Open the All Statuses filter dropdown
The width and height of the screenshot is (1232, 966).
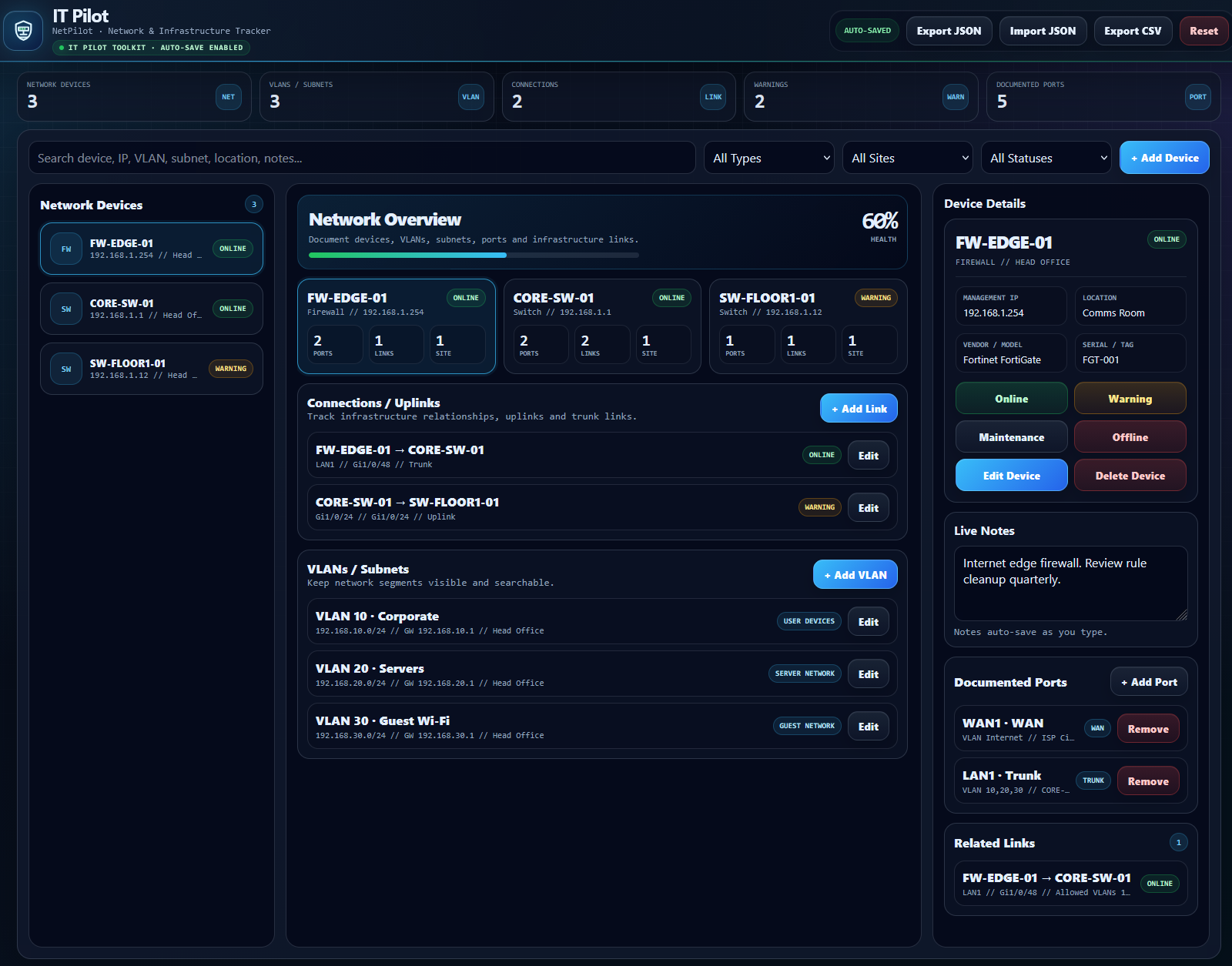[1046, 158]
